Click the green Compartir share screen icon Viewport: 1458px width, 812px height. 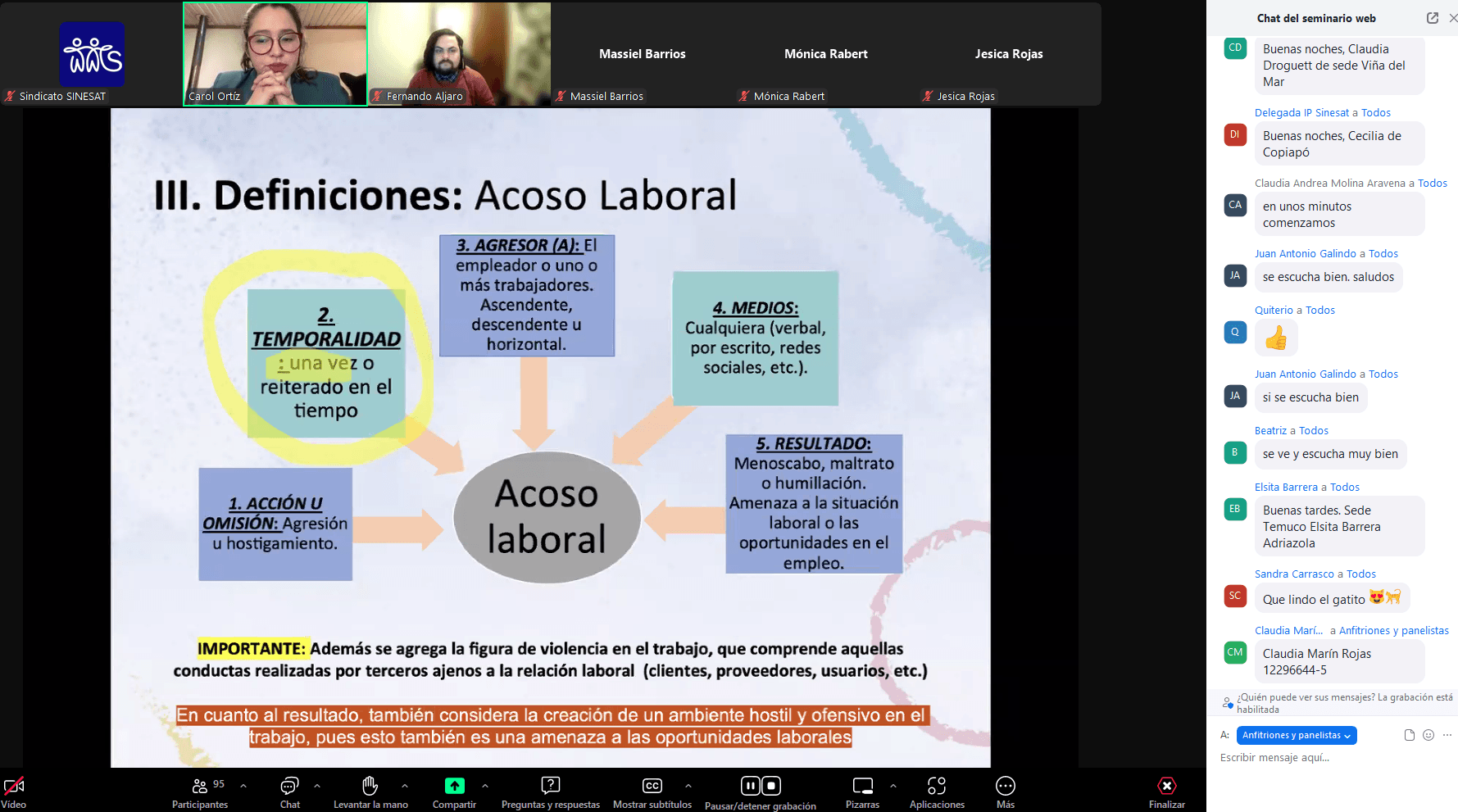pos(454,786)
